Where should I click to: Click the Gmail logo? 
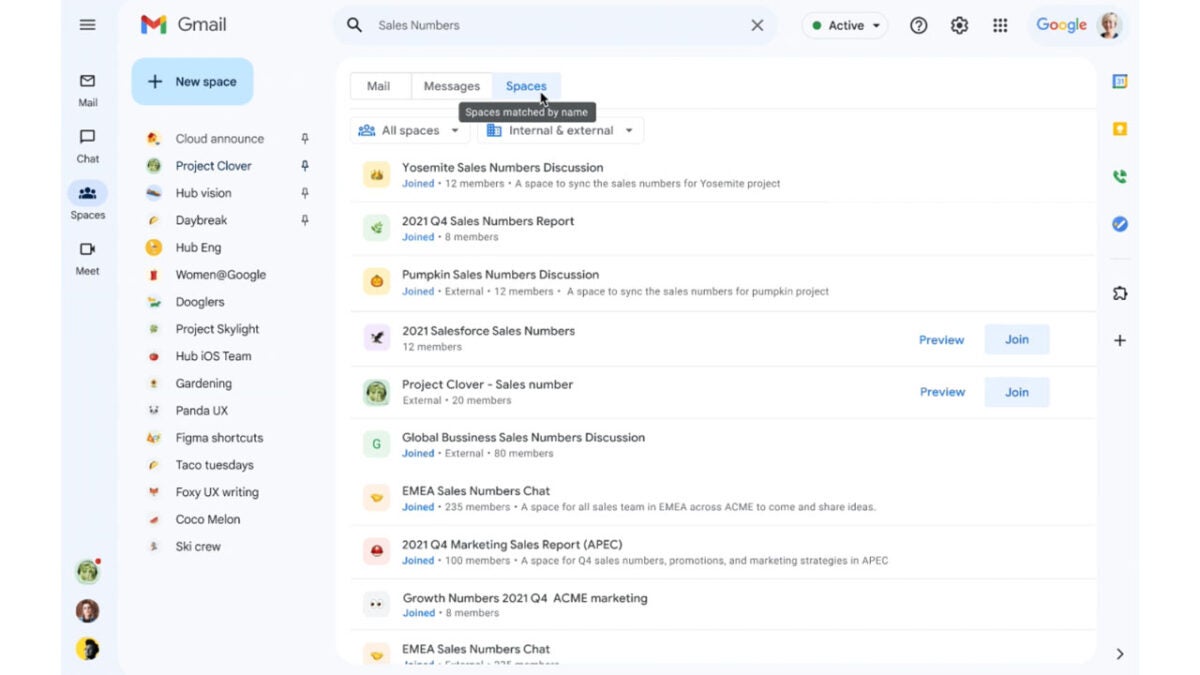[x=183, y=25]
